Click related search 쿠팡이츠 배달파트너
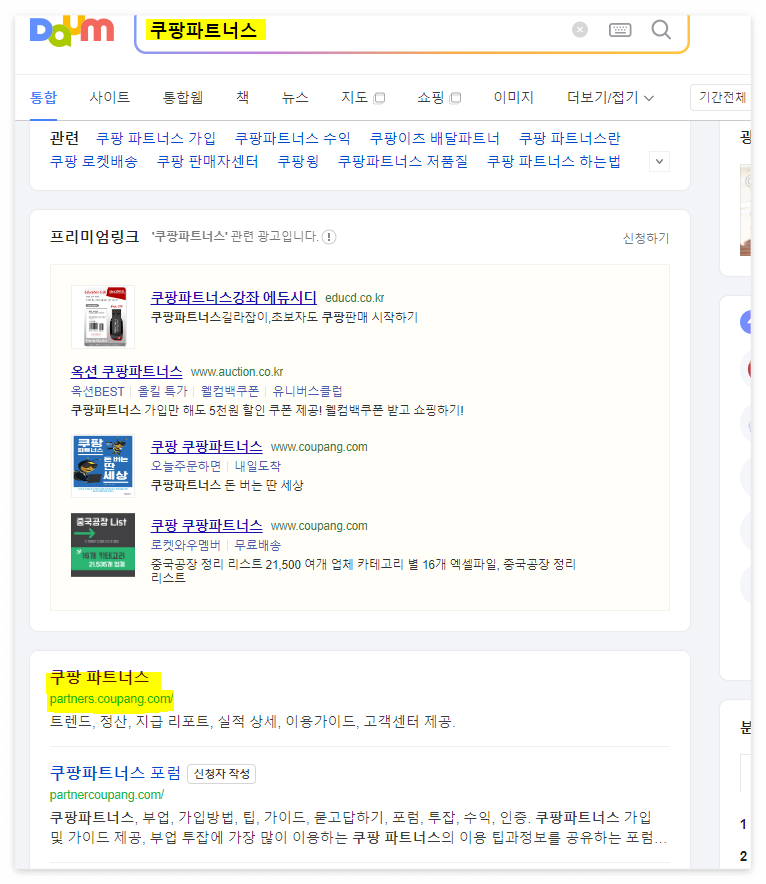766x884 pixels. click(x=435, y=138)
